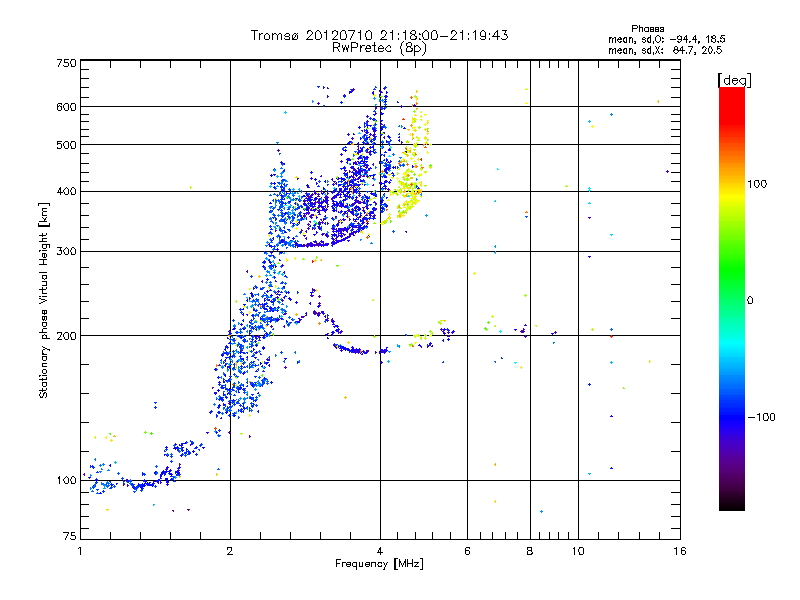Click the x-axis value '2'

[x=230, y=551]
